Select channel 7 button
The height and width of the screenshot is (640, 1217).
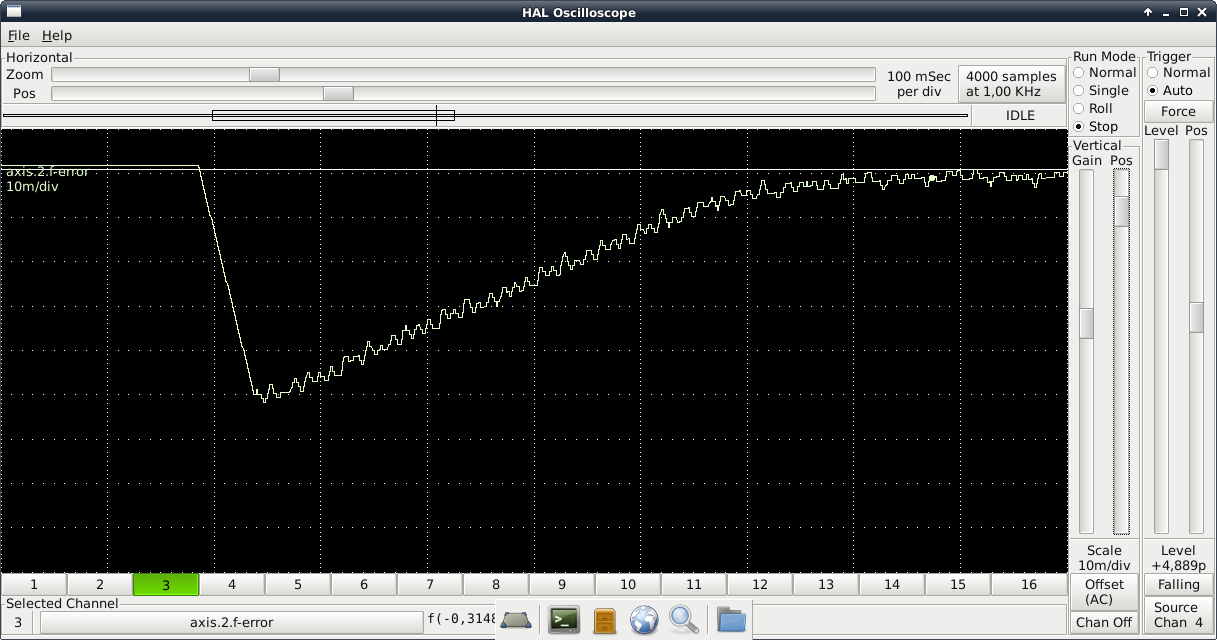429,585
